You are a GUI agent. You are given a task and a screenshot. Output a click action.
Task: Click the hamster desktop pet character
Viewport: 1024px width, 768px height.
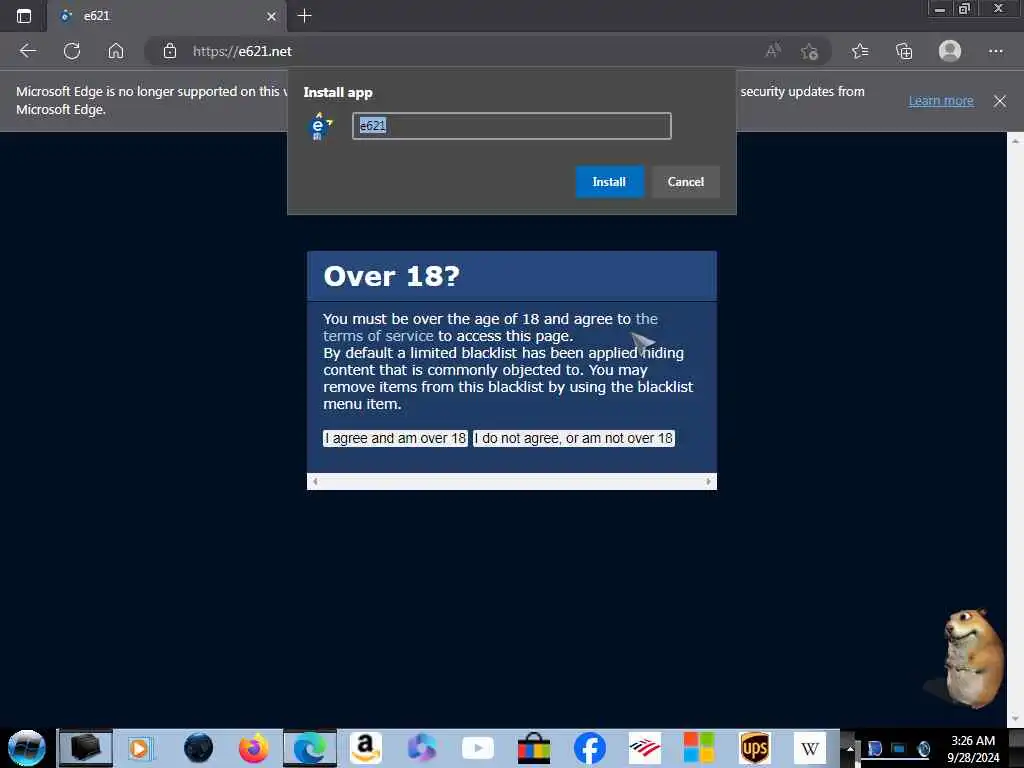[973, 657]
